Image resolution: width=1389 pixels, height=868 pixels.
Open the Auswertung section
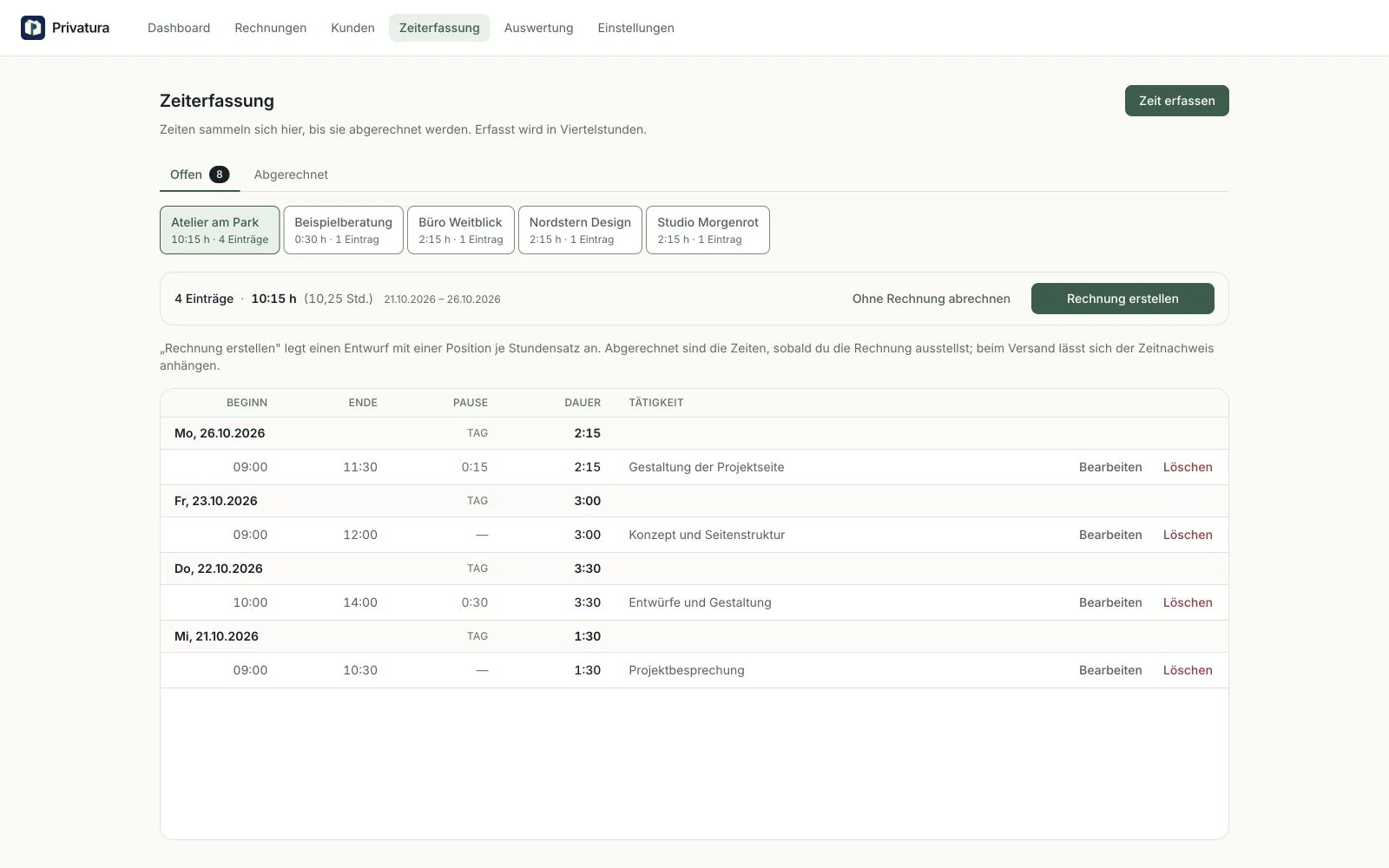click(538, 28)
